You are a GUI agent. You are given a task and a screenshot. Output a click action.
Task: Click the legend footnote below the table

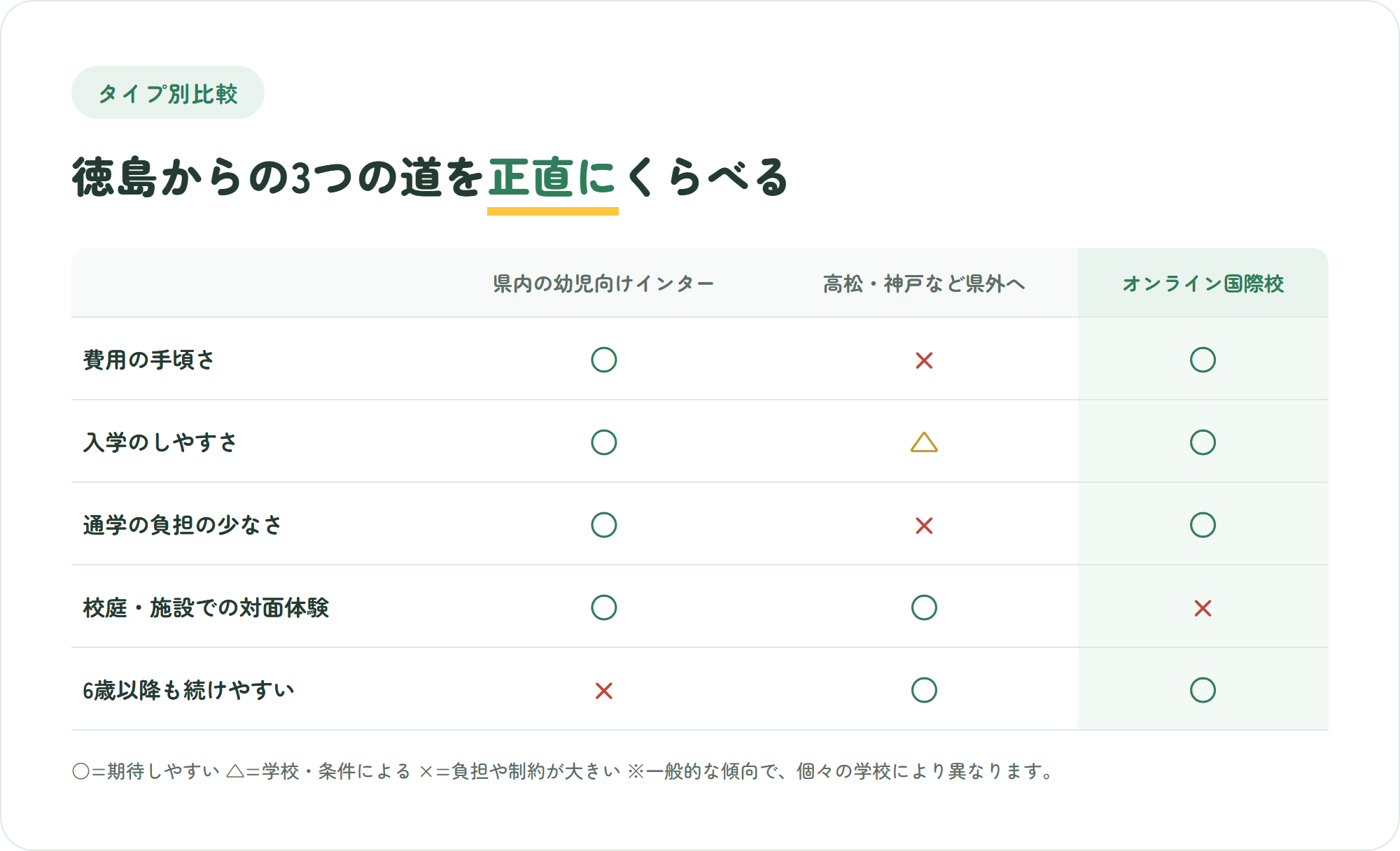563,771
